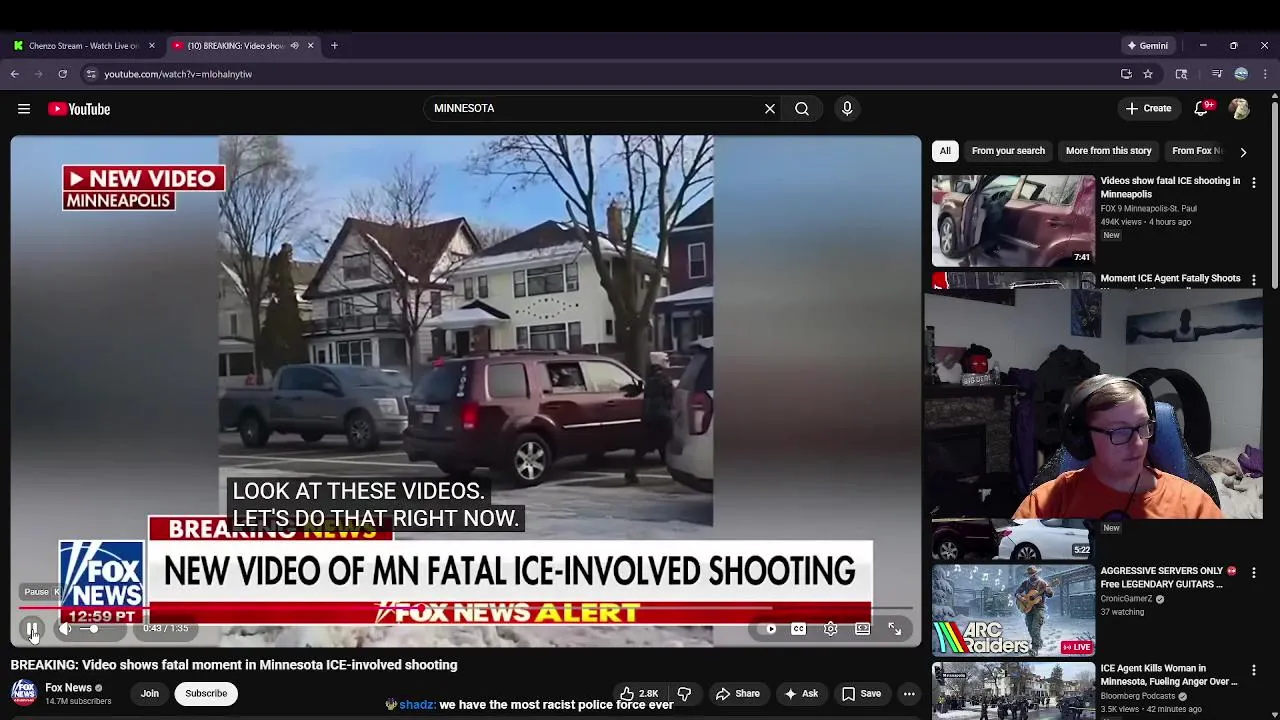
Task: Save the video to a playlist
Action: (x=861, y=694)
